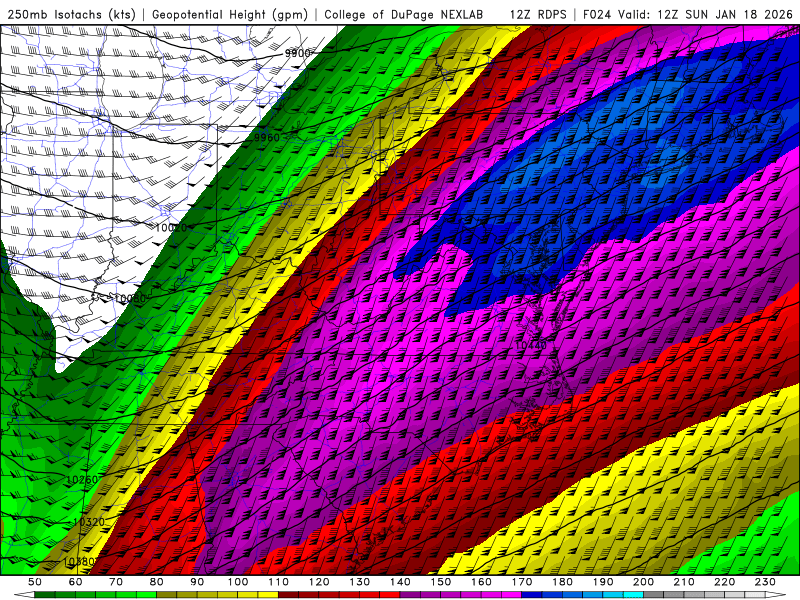Click the 110 value on the color scale
Viewport: 800px width, 600px height.
[x=279, y=582]
